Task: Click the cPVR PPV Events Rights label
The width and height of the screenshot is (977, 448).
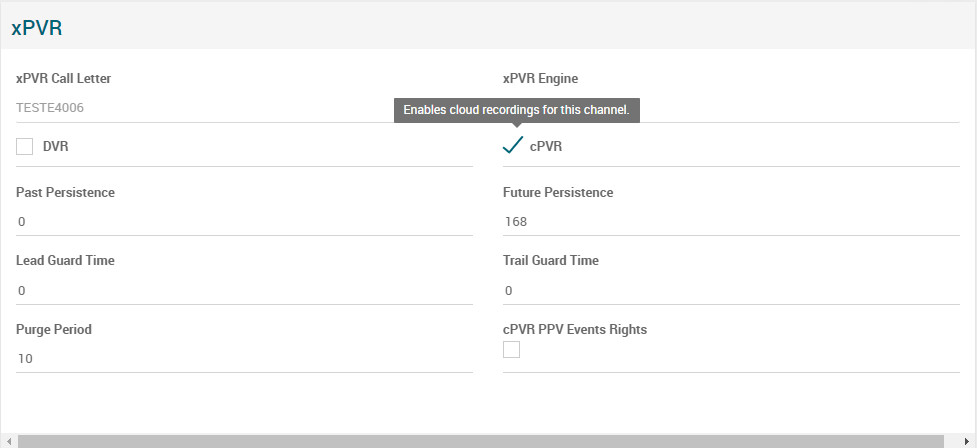Action: pos(575,329)
